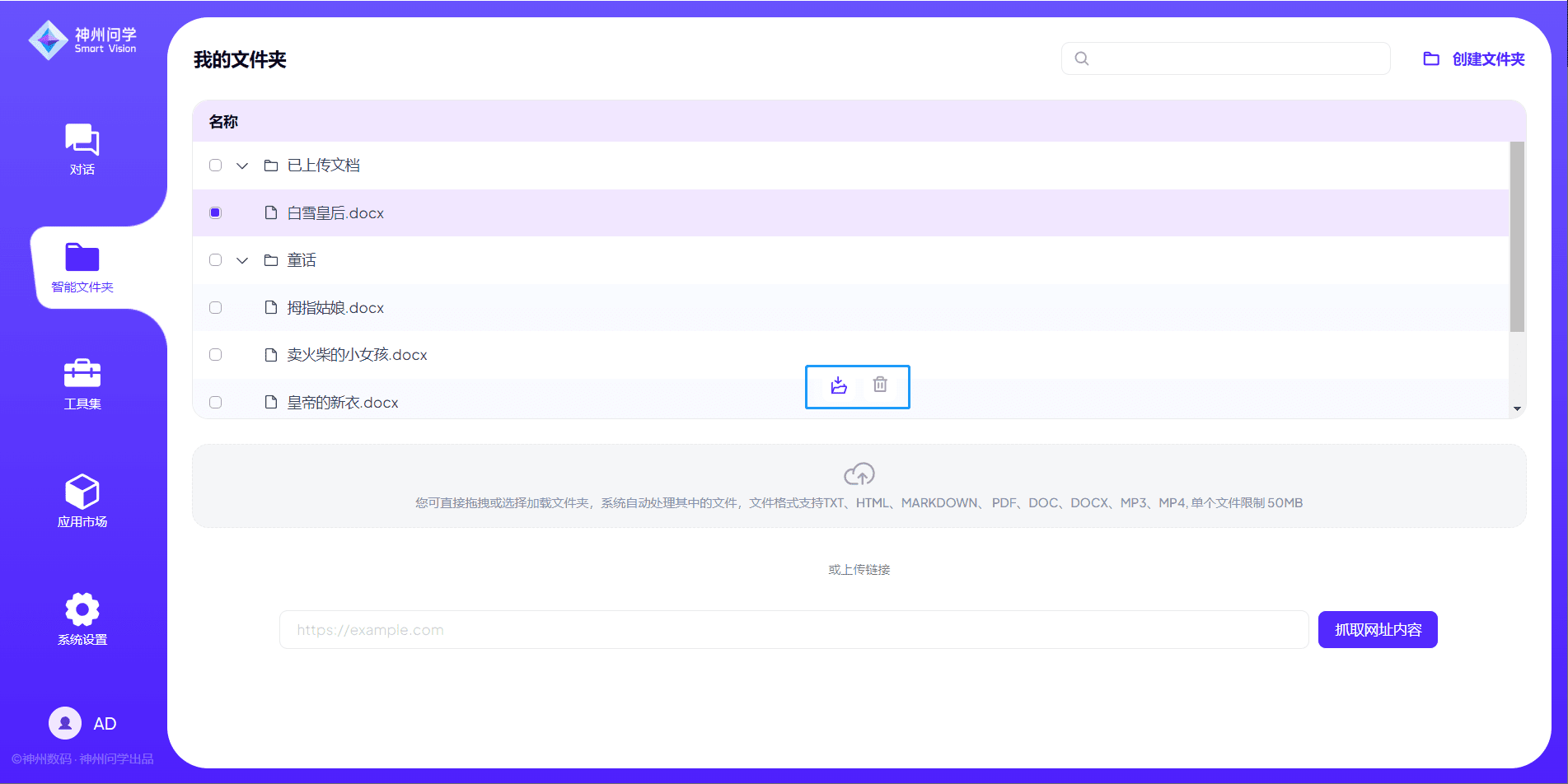This screenshot has width=1568, height=784.
Task: Uncheck the 白雪皇后.docx checkbox
Action: pos(216,213)
